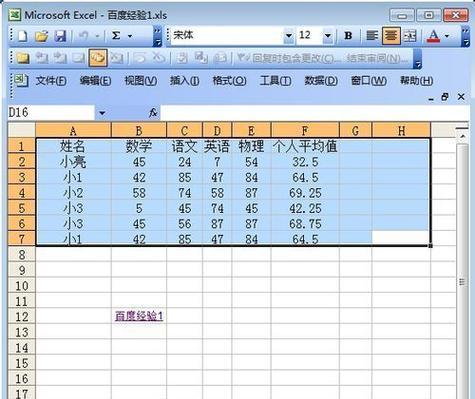Click the yellow new comment icon in reviewing toolbar
The image size is (475, 399).
click(23, 58)
